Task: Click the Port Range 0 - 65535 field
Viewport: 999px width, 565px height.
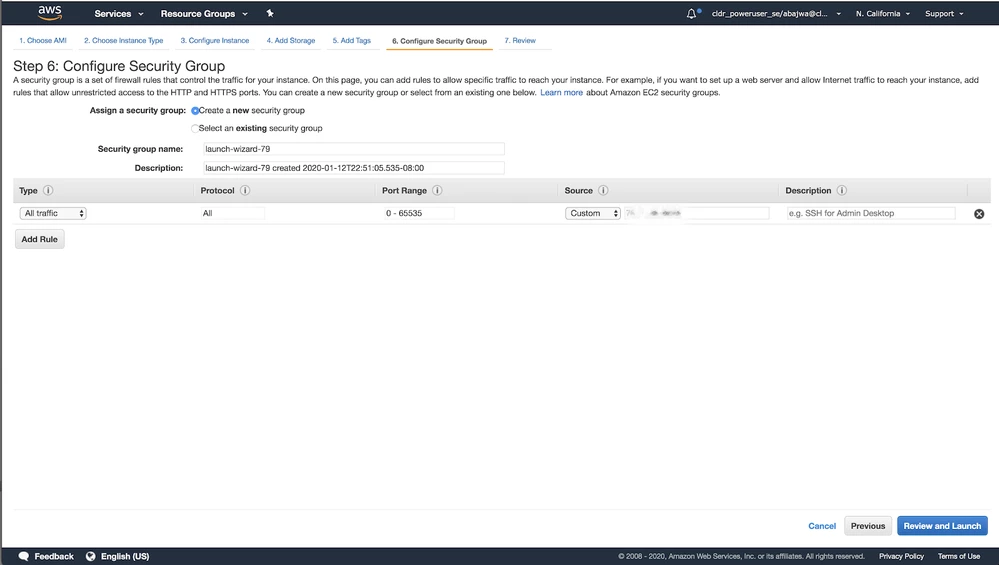Action: [419, 213]
